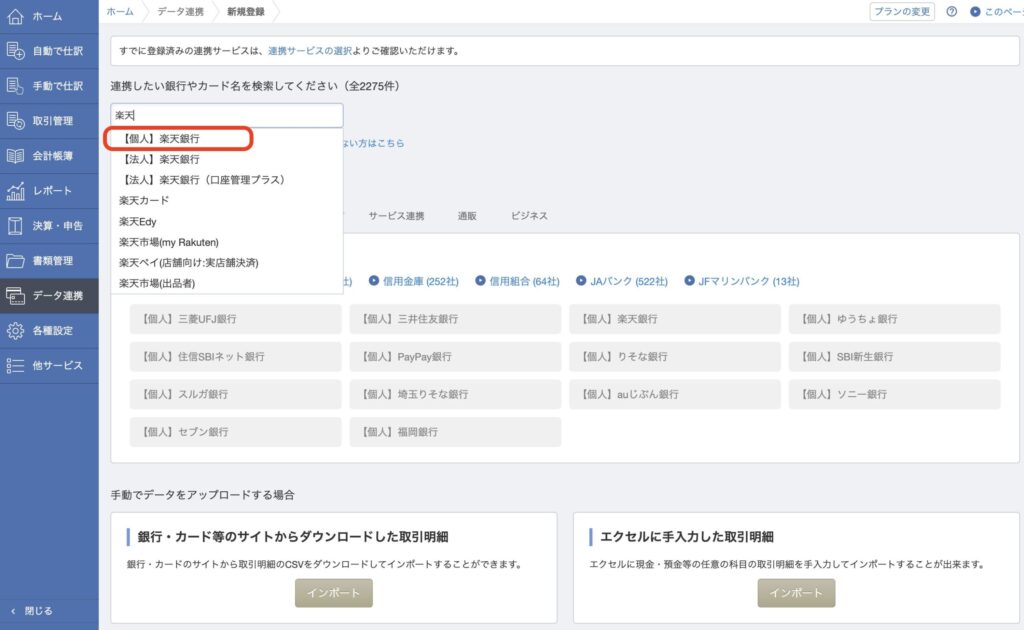Open ホーム menu label in the sidebar
The height and width of the screenshot is (630, 1024).
[47, 16]
